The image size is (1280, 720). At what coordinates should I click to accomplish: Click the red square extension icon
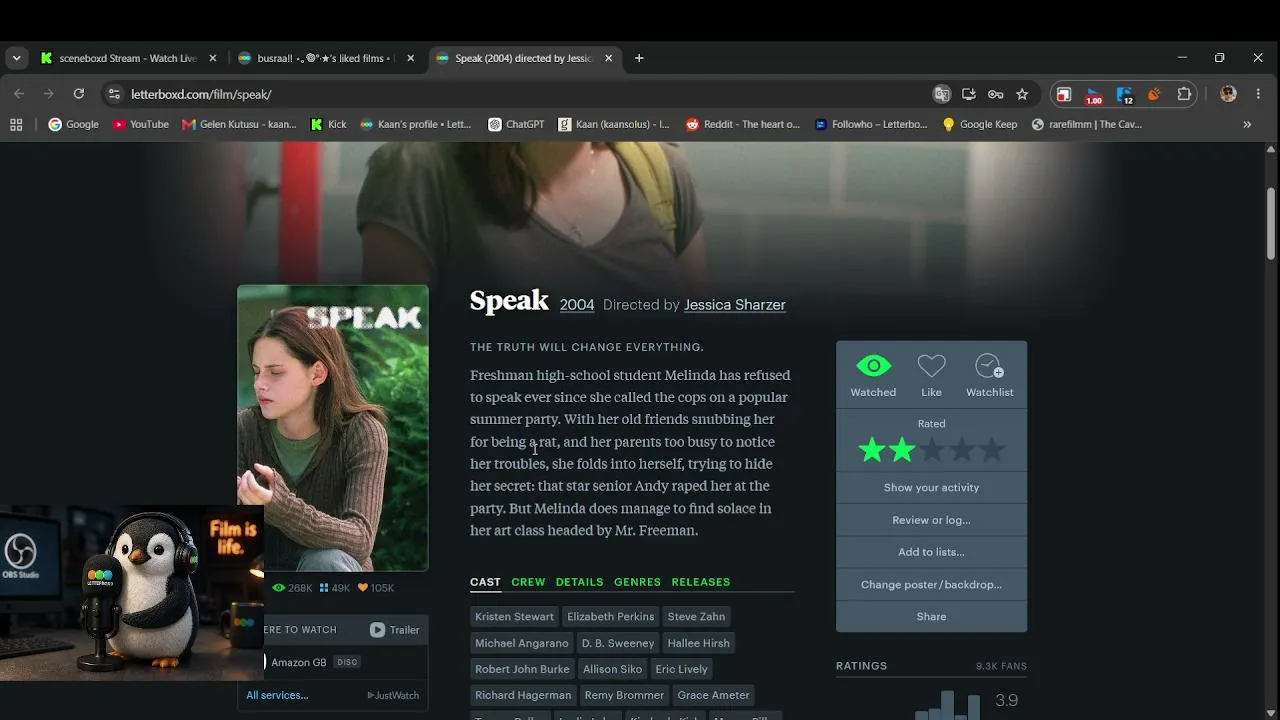pyautogui.click(x=1064, y=94)
